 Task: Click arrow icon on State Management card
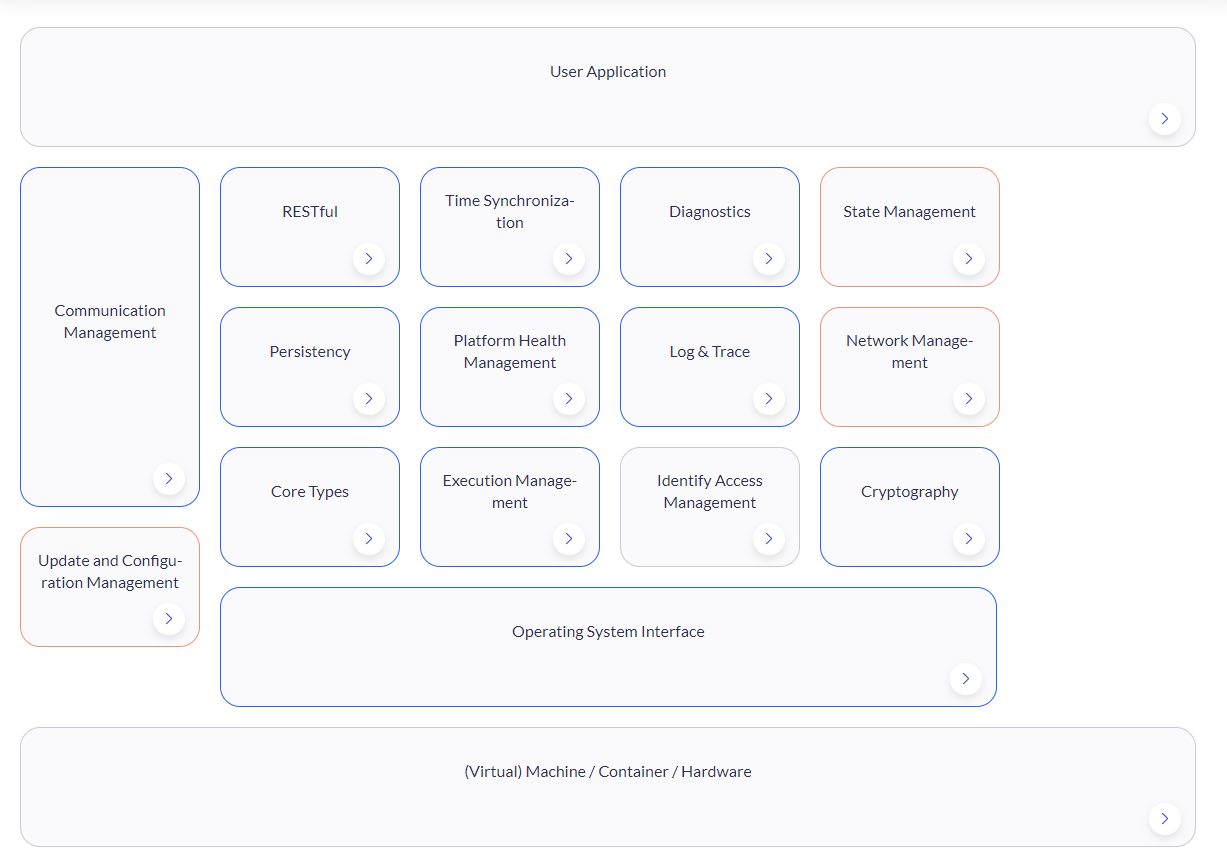pyautogui.click(x=968, y=259)
